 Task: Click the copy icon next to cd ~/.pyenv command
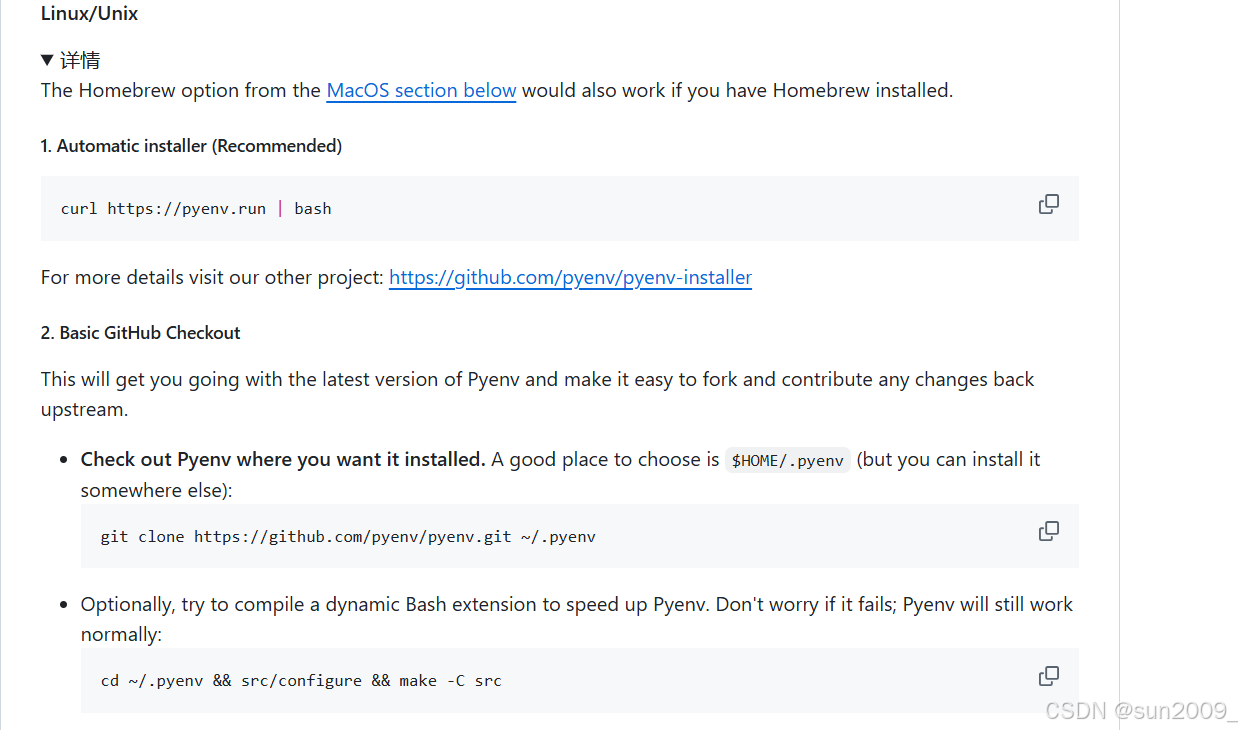[x=1048, y=675]
